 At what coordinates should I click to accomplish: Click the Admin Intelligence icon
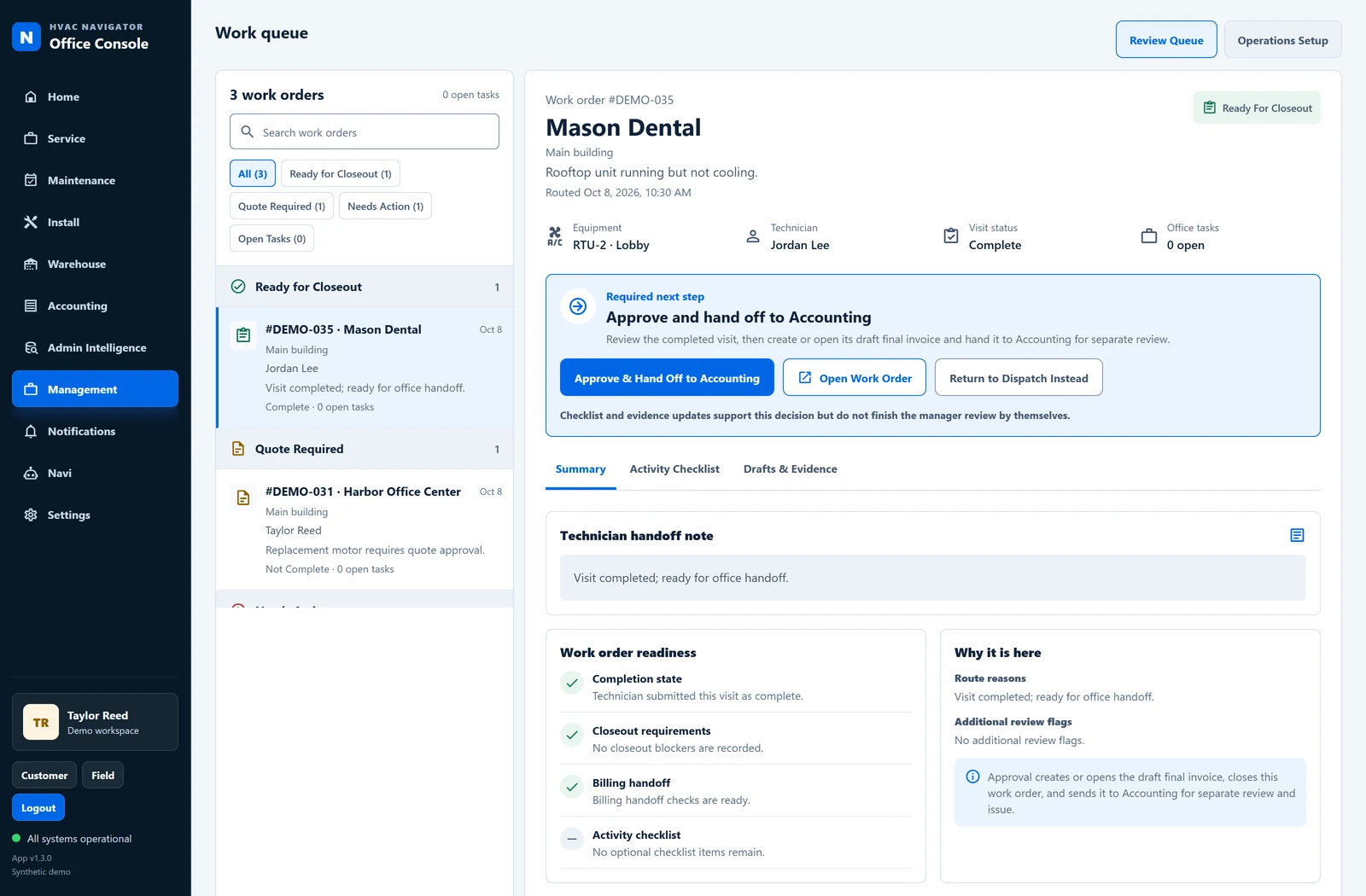click(x=31, y=347)
